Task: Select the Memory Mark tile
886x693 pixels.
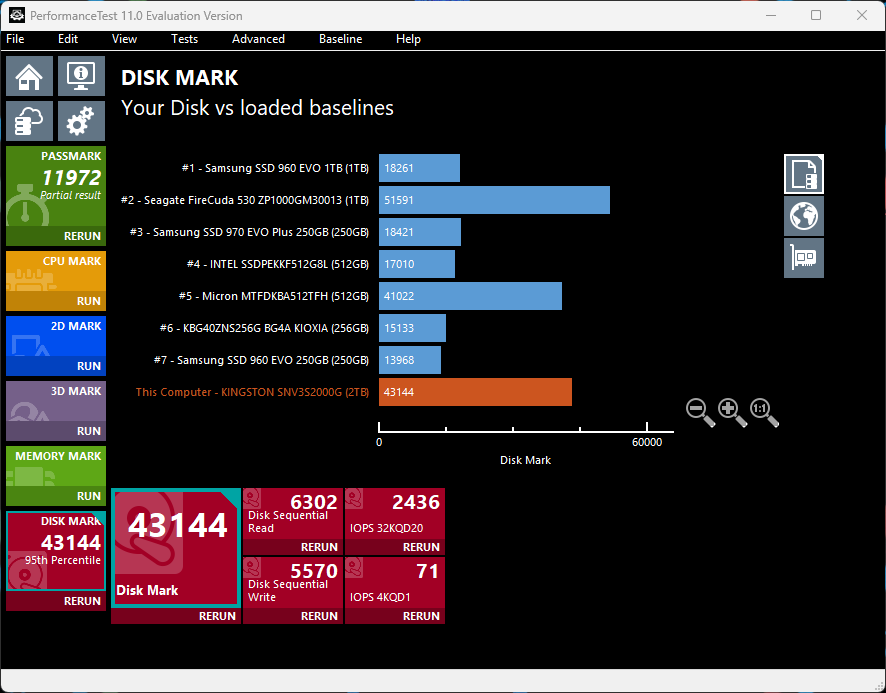Action: tap(56, 466)
